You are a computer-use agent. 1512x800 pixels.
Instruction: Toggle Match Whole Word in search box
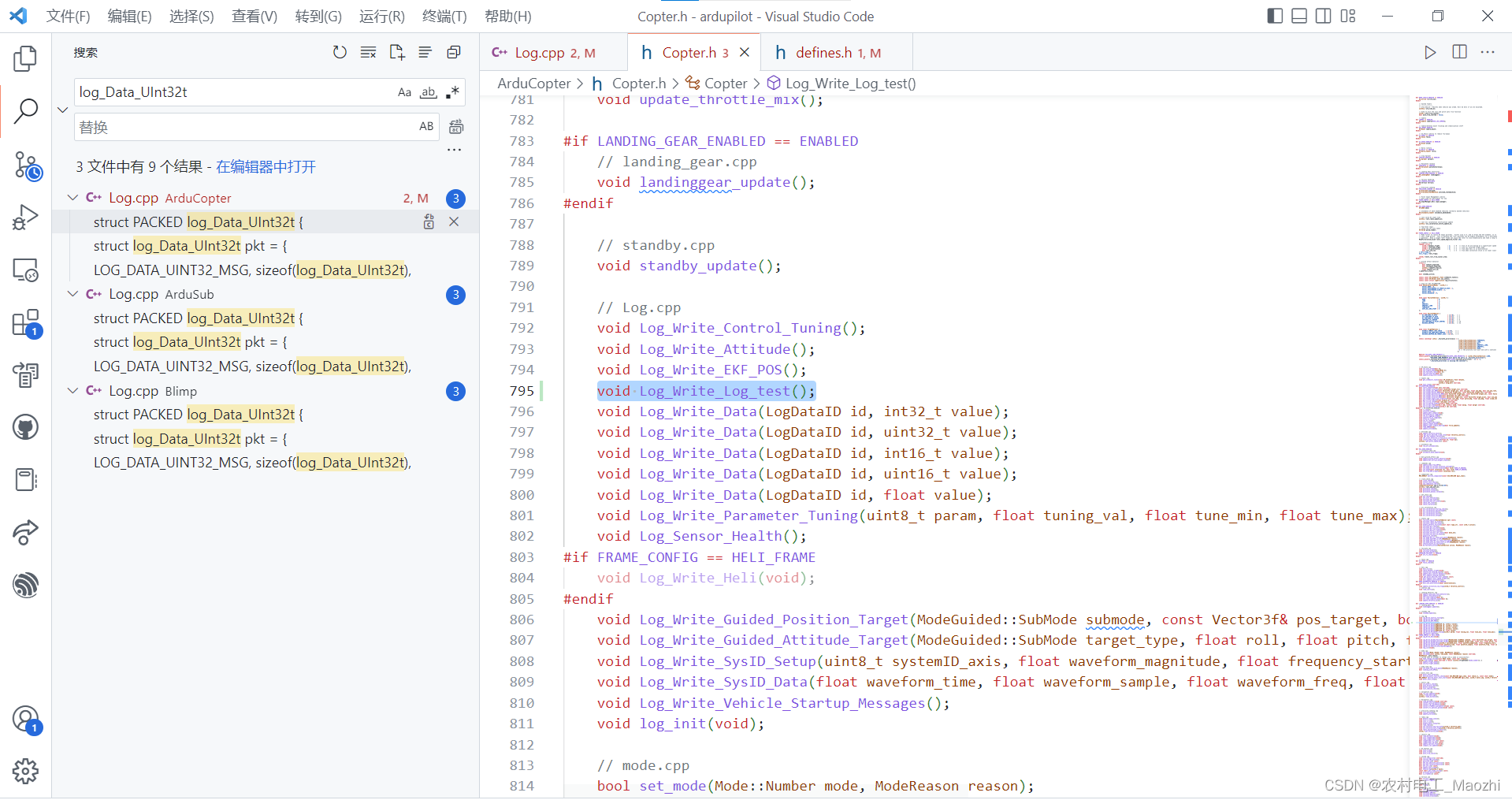[x=428, y=92]
